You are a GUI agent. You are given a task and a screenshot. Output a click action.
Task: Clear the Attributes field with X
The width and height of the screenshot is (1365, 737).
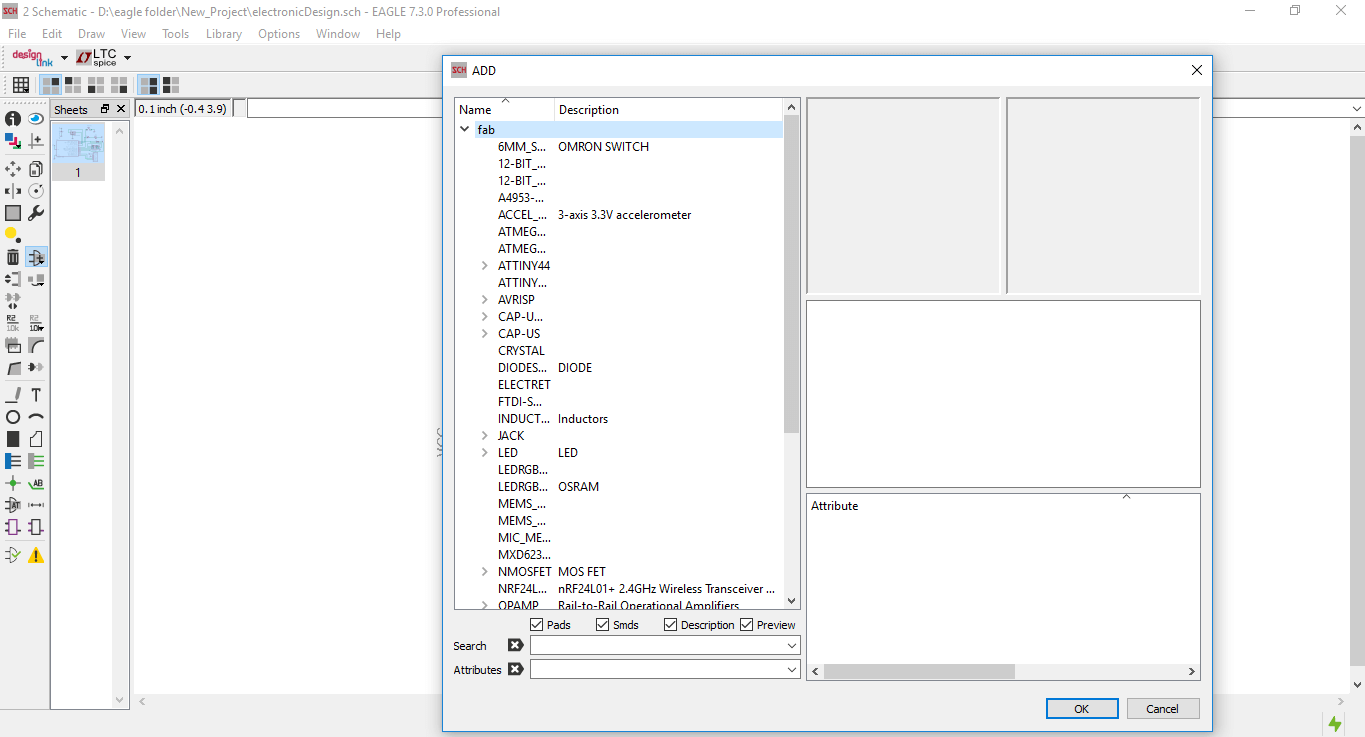515,669
